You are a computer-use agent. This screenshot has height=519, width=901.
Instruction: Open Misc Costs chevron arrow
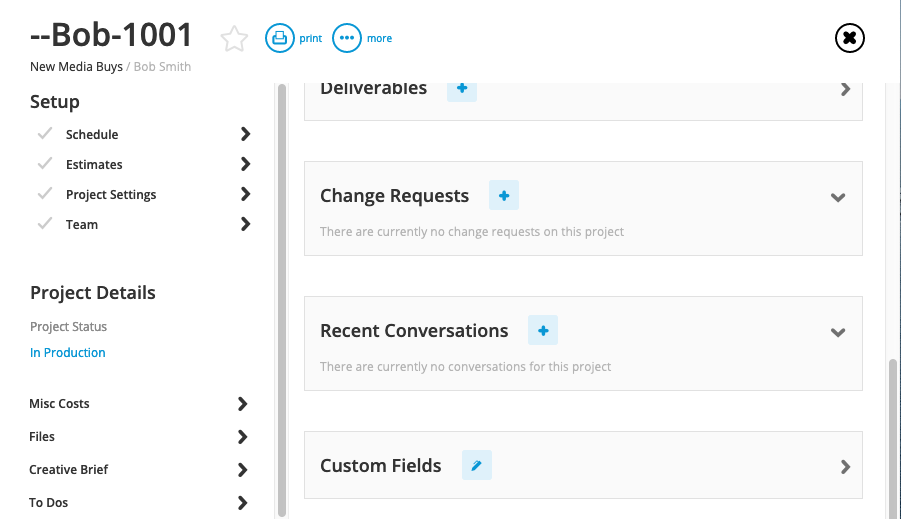[242, 403]
